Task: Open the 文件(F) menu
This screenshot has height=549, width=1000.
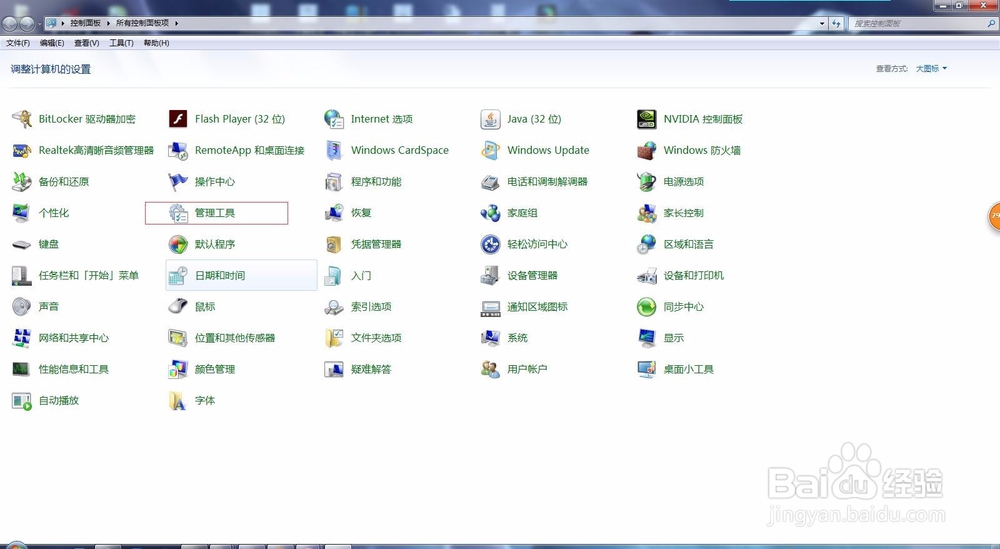Action: click(x=18, y=43)
